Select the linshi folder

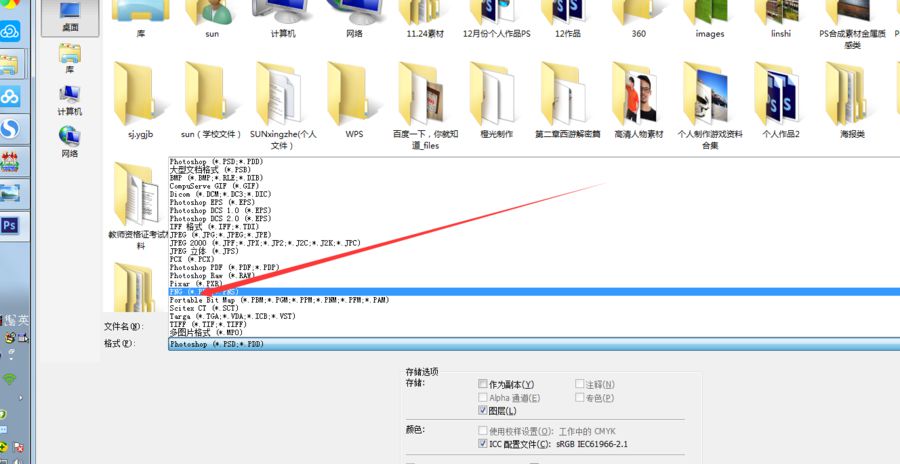781,18
